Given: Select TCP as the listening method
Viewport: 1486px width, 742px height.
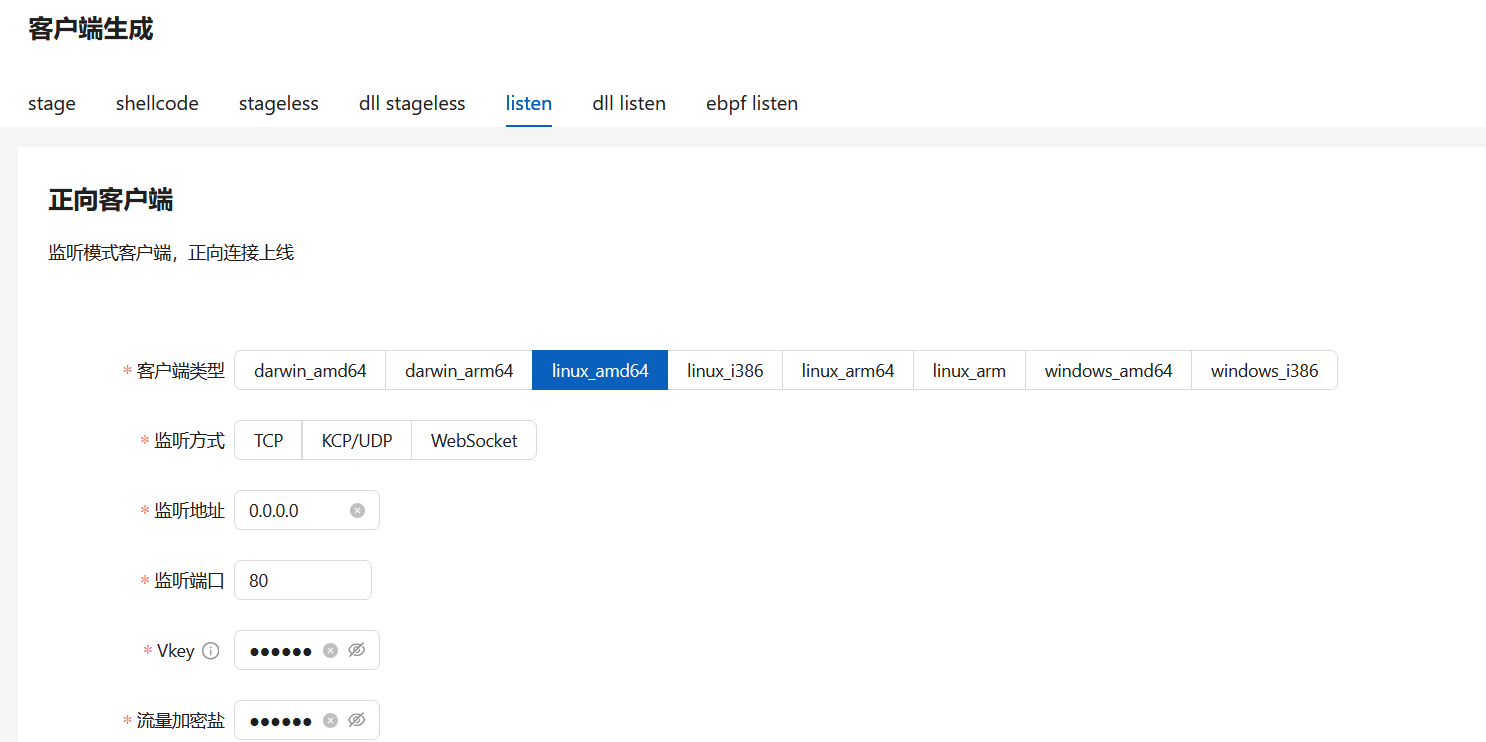Looking at the screenshot, I should coord(268,440).
